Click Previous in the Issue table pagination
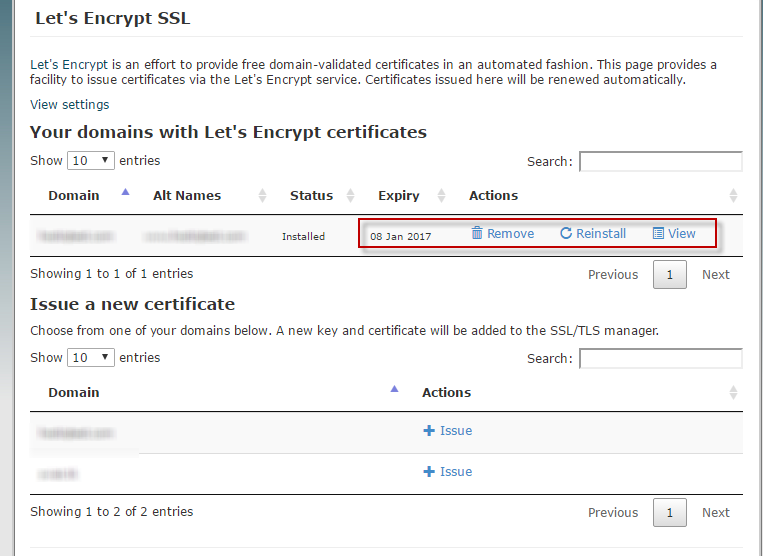The height and width of the screenshot is (556, 763). tap(613, 512)
